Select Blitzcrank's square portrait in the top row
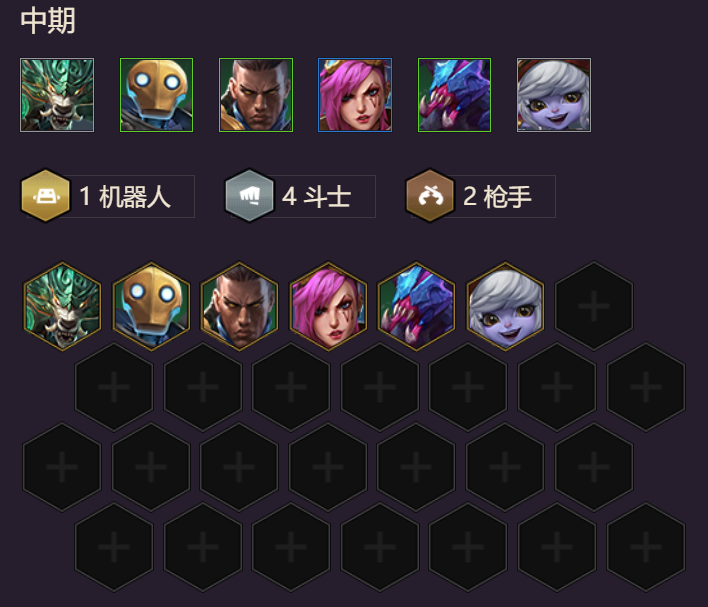 [x=156, y=95]
